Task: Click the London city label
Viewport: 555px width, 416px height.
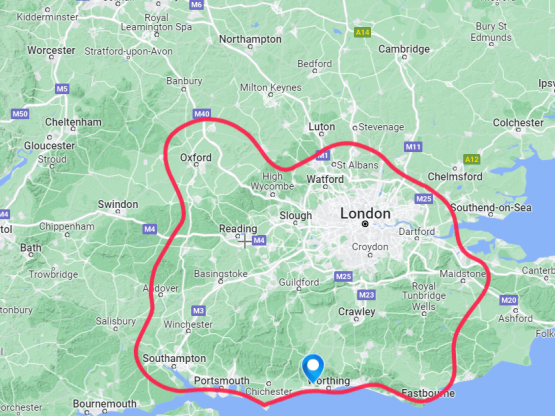Action: pyautogui.click(x=365, y=213)
